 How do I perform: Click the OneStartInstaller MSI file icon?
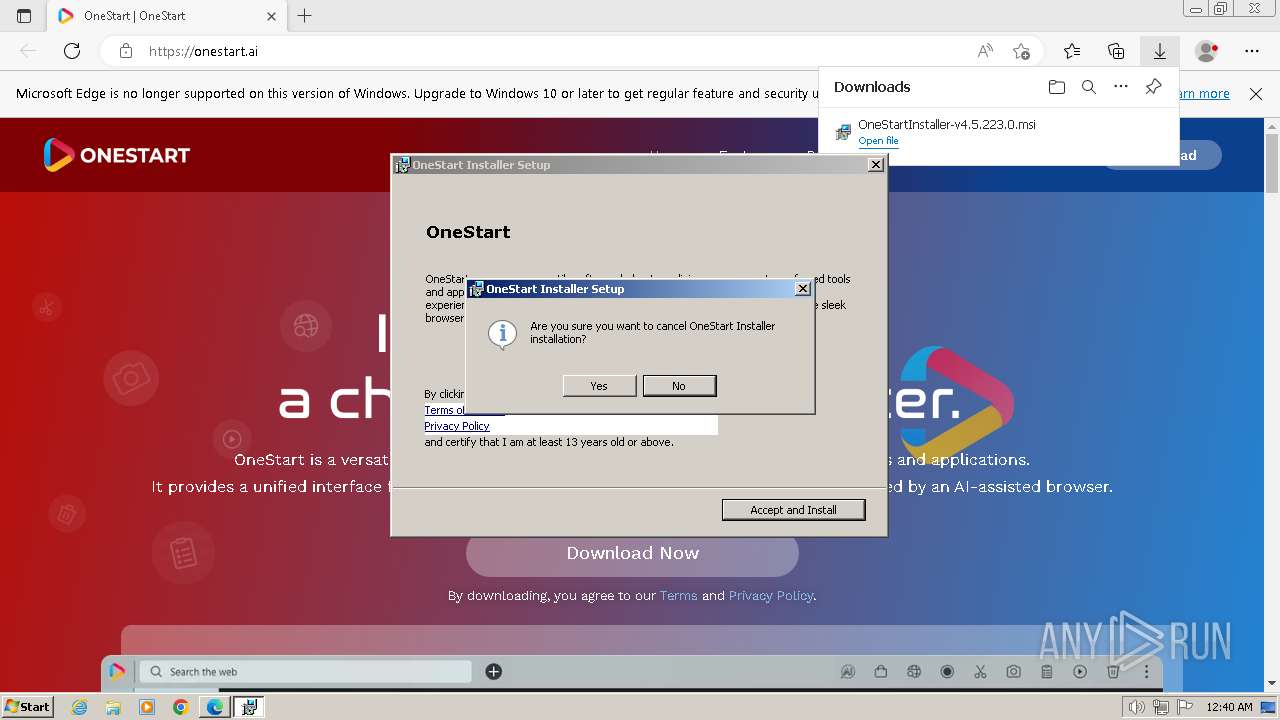(x=843, y=132)
